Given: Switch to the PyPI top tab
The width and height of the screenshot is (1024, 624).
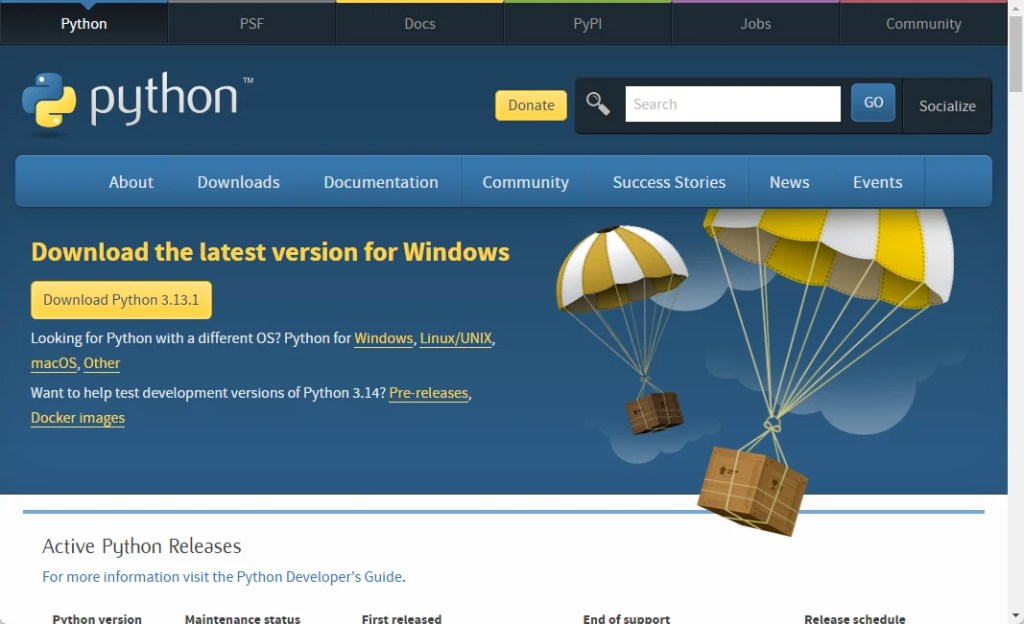Looking at the screenshot, I should click(588, 24).
